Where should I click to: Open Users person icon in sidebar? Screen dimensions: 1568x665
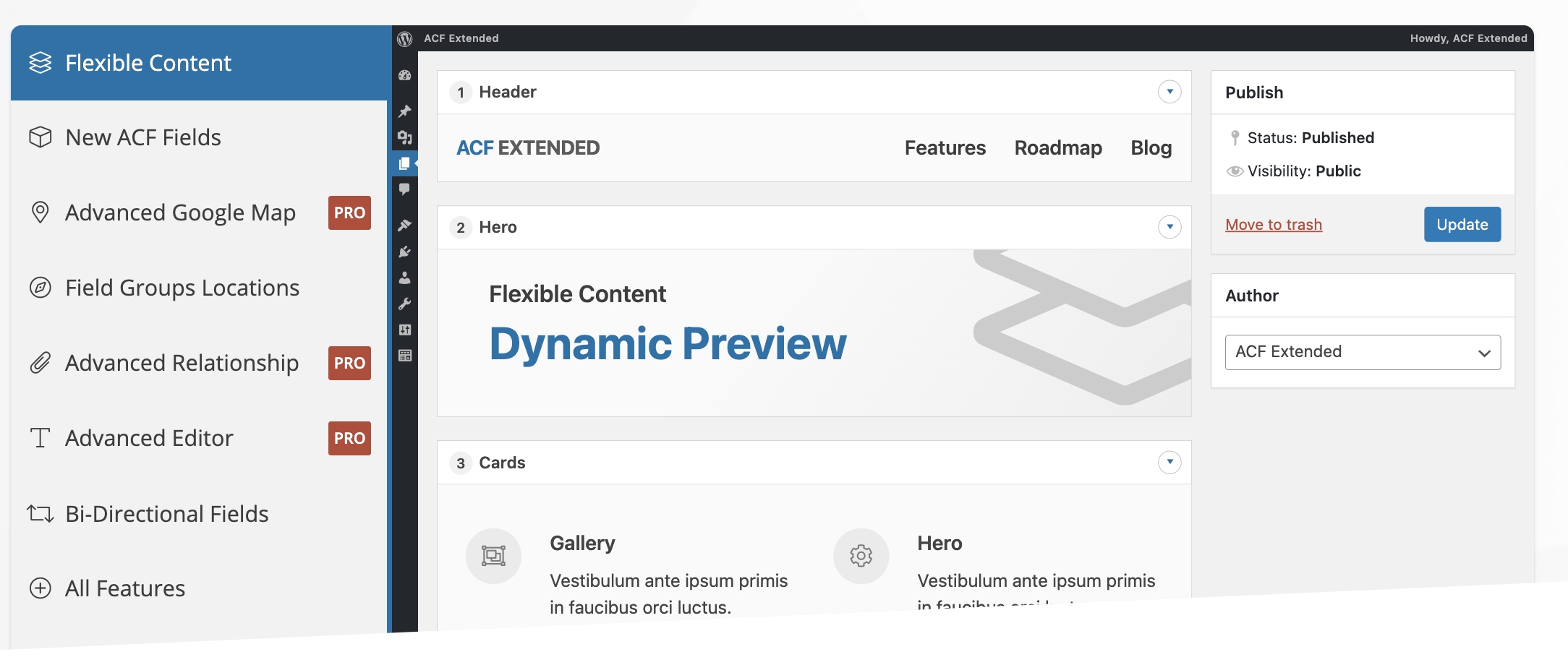[x=405, y=278]
